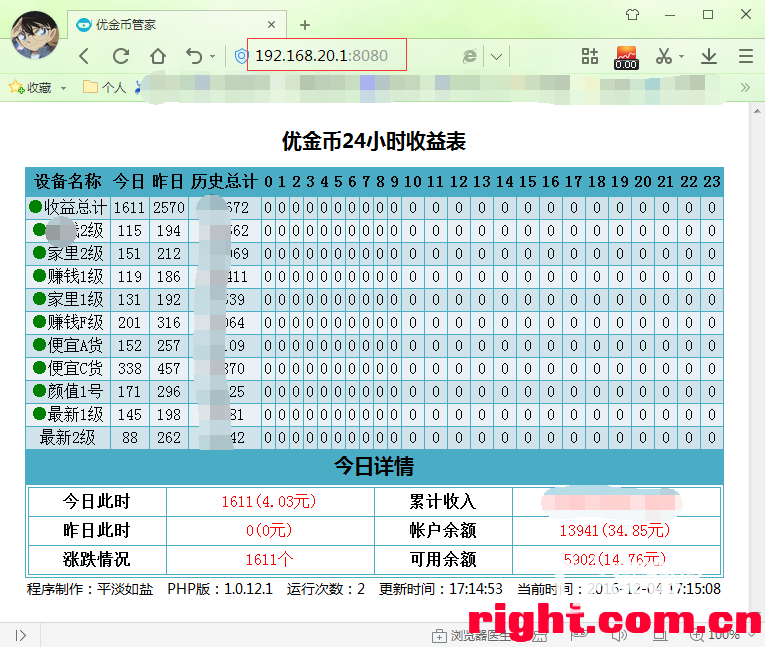Click the 昨日此时 value 0(0元)
The height and width of the screenshot is (647, 765).
269,530
